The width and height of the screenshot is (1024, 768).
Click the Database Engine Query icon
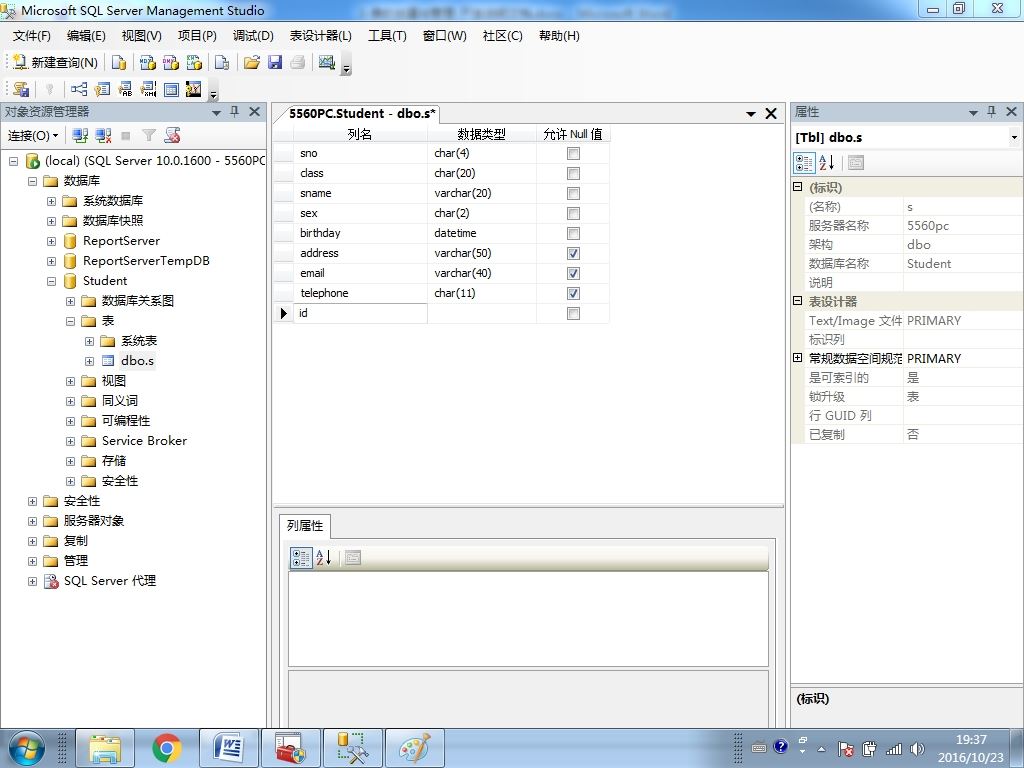pyautogui.click(x=119, y=62)
